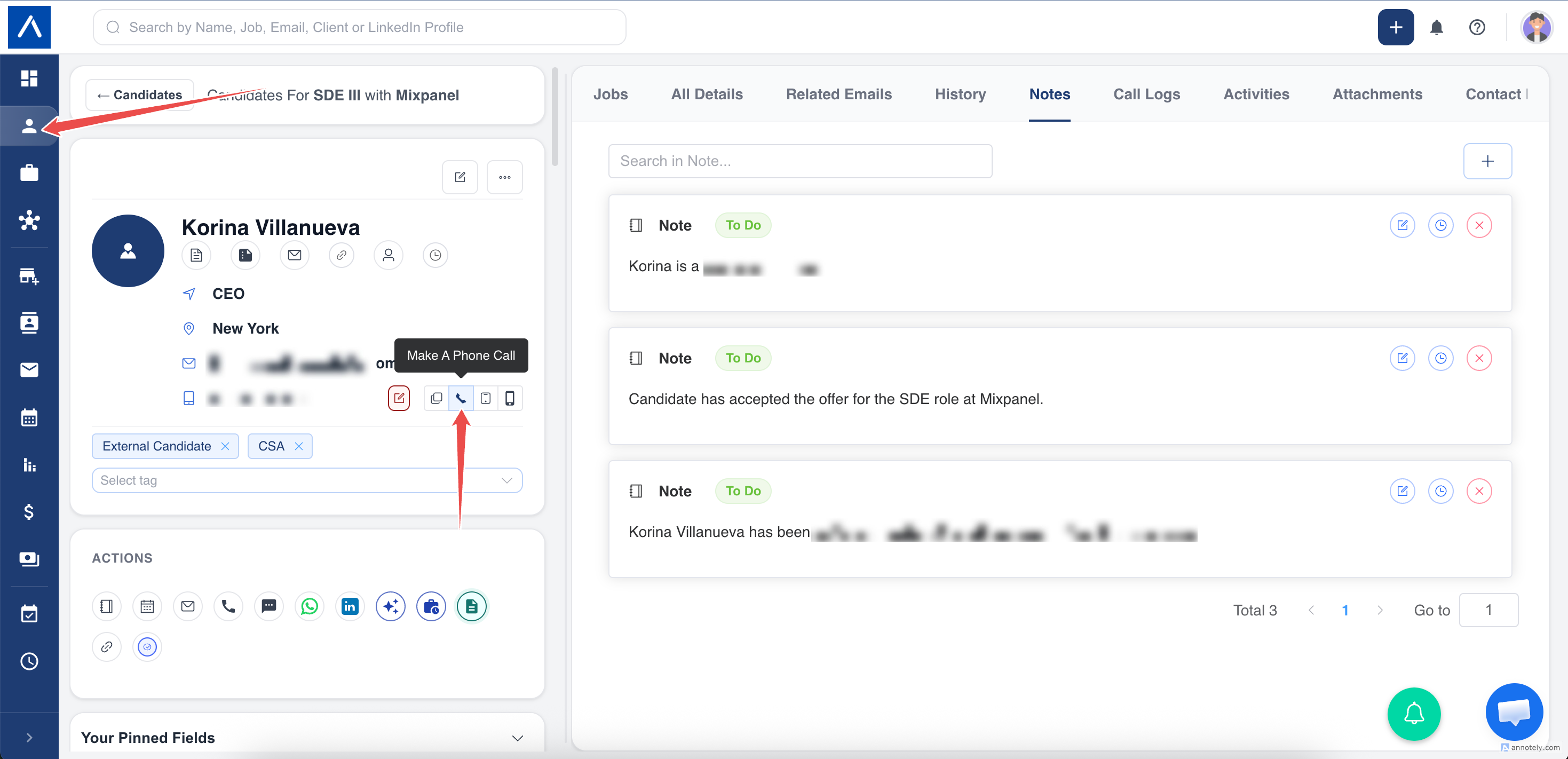Click the global search field
This screenshot has height=759, width=1568.
[359, 27]
